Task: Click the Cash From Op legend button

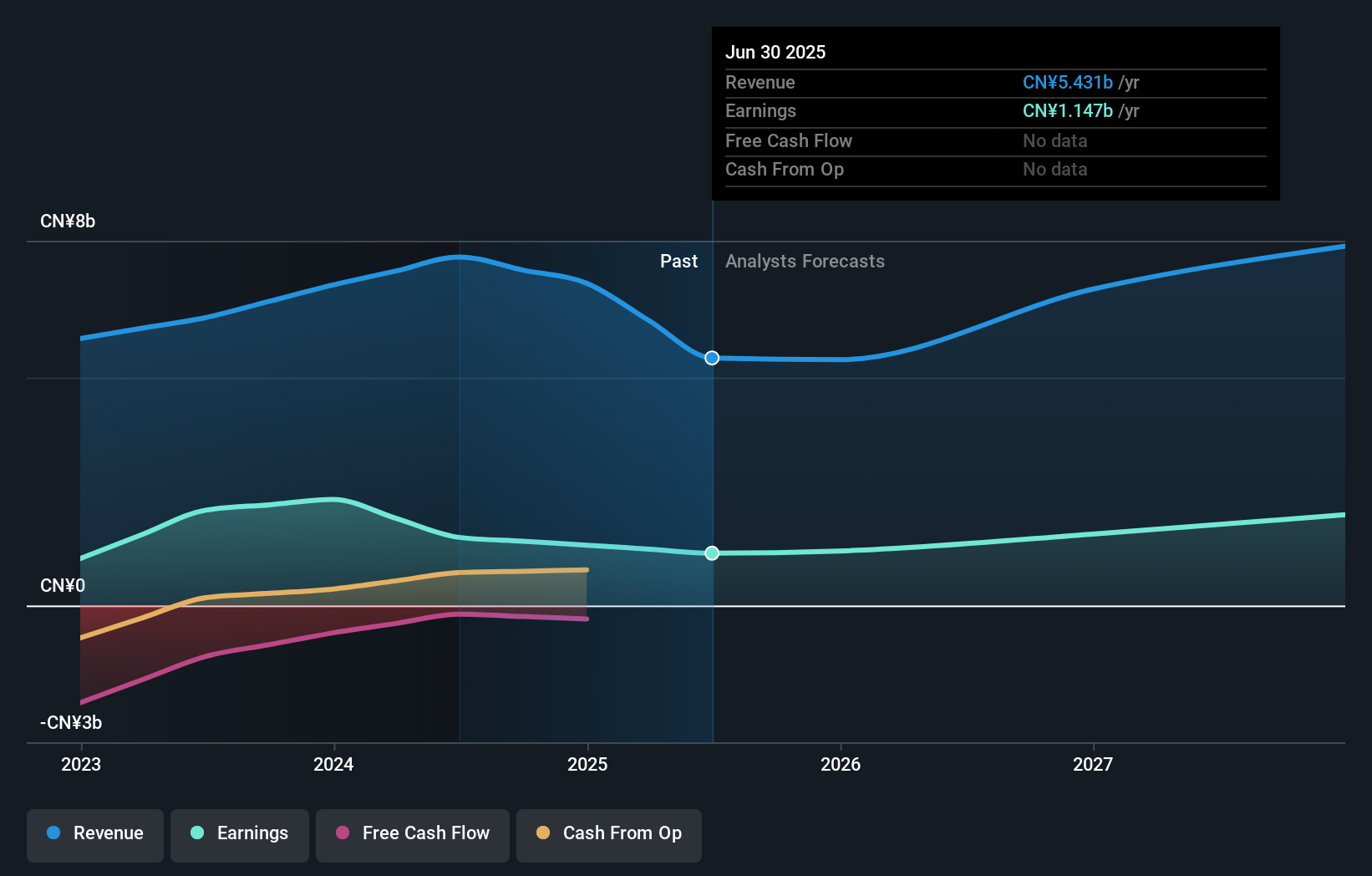Action: [x=609, y=833]
